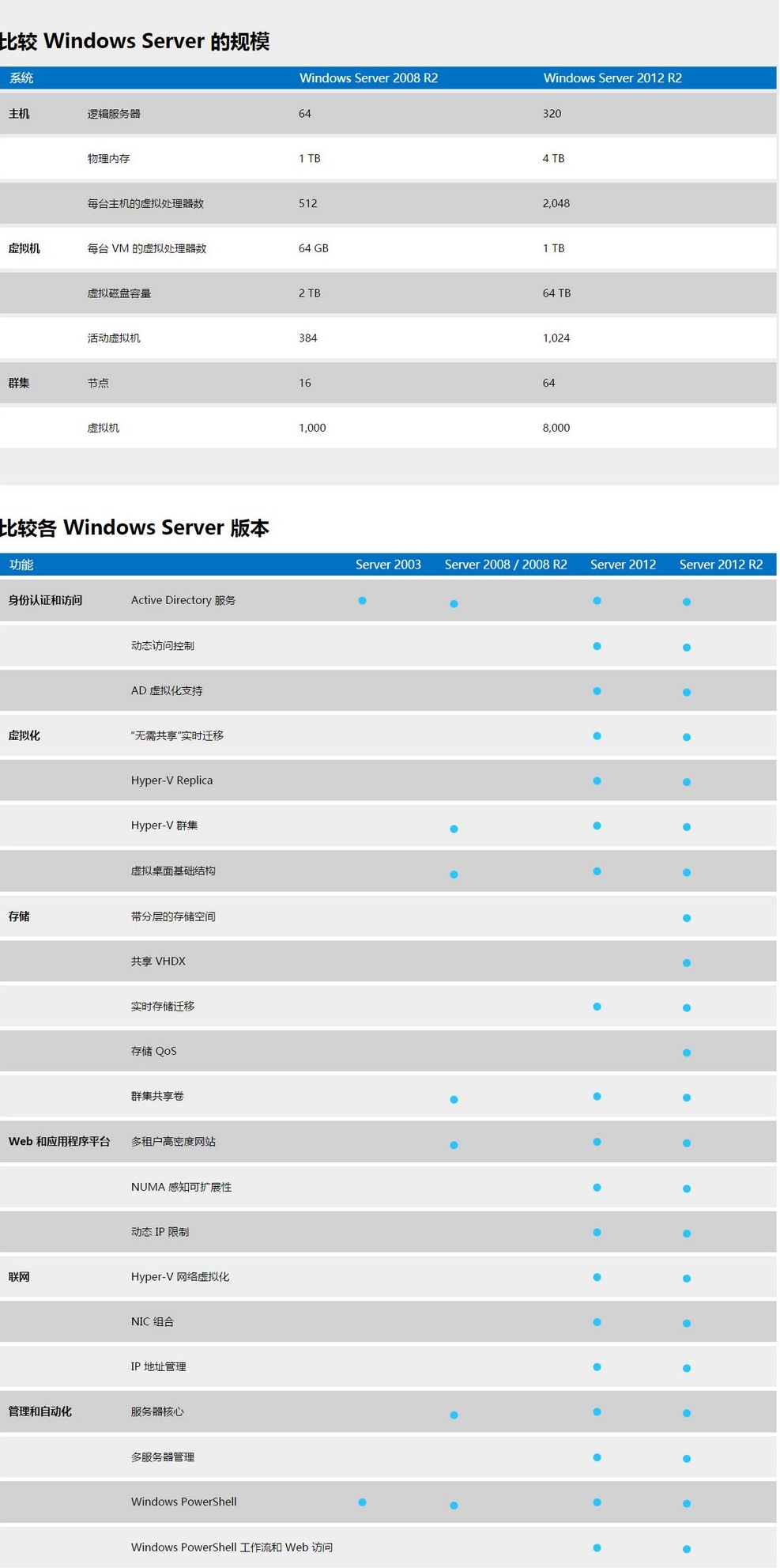Click the 虚拟化 category label
780x1568 pixels.
(24, 735)
